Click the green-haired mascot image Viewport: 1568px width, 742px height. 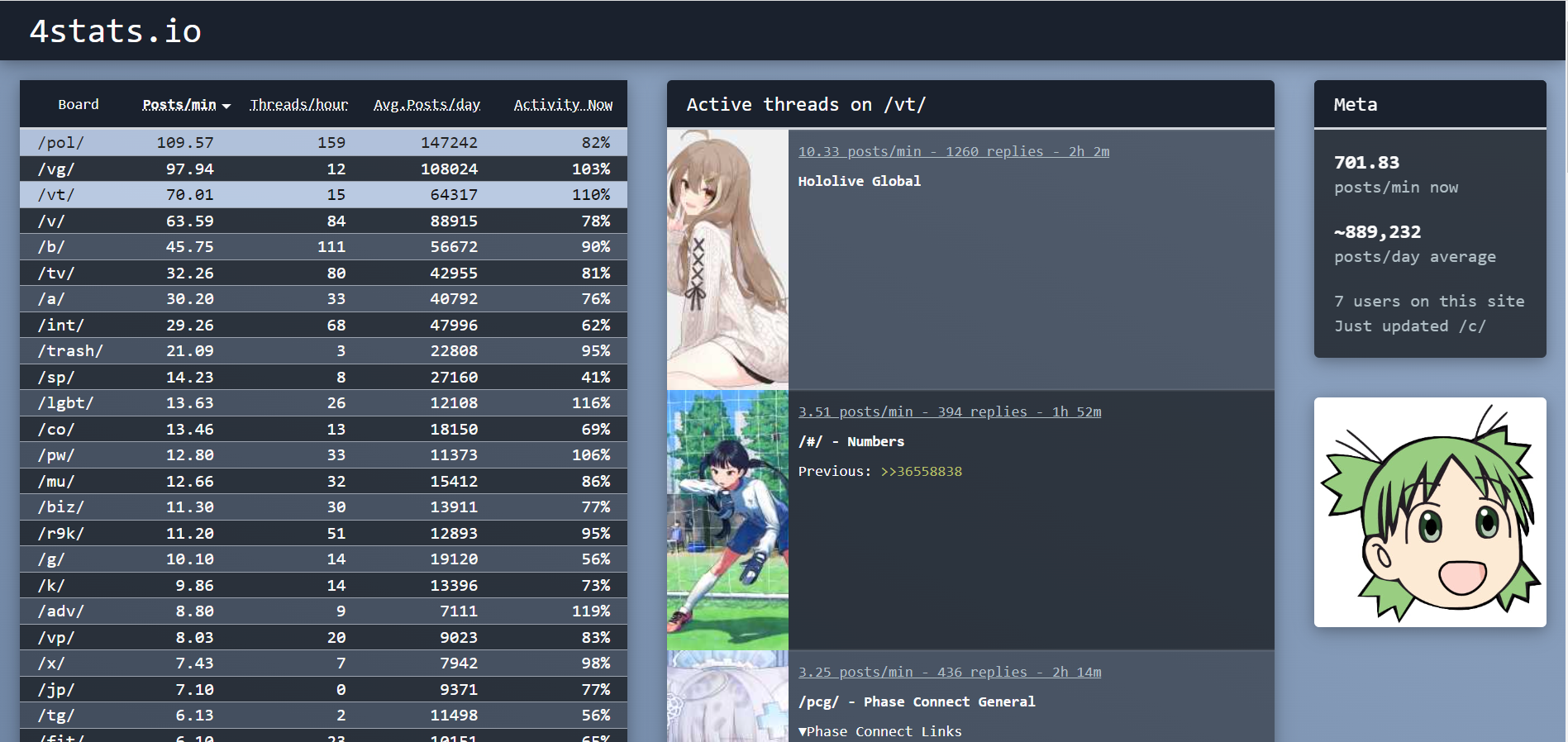click(1429, 512)
